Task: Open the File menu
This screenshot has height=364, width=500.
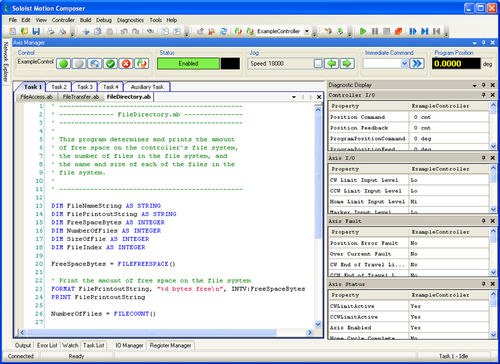Action: pos(13,20)
